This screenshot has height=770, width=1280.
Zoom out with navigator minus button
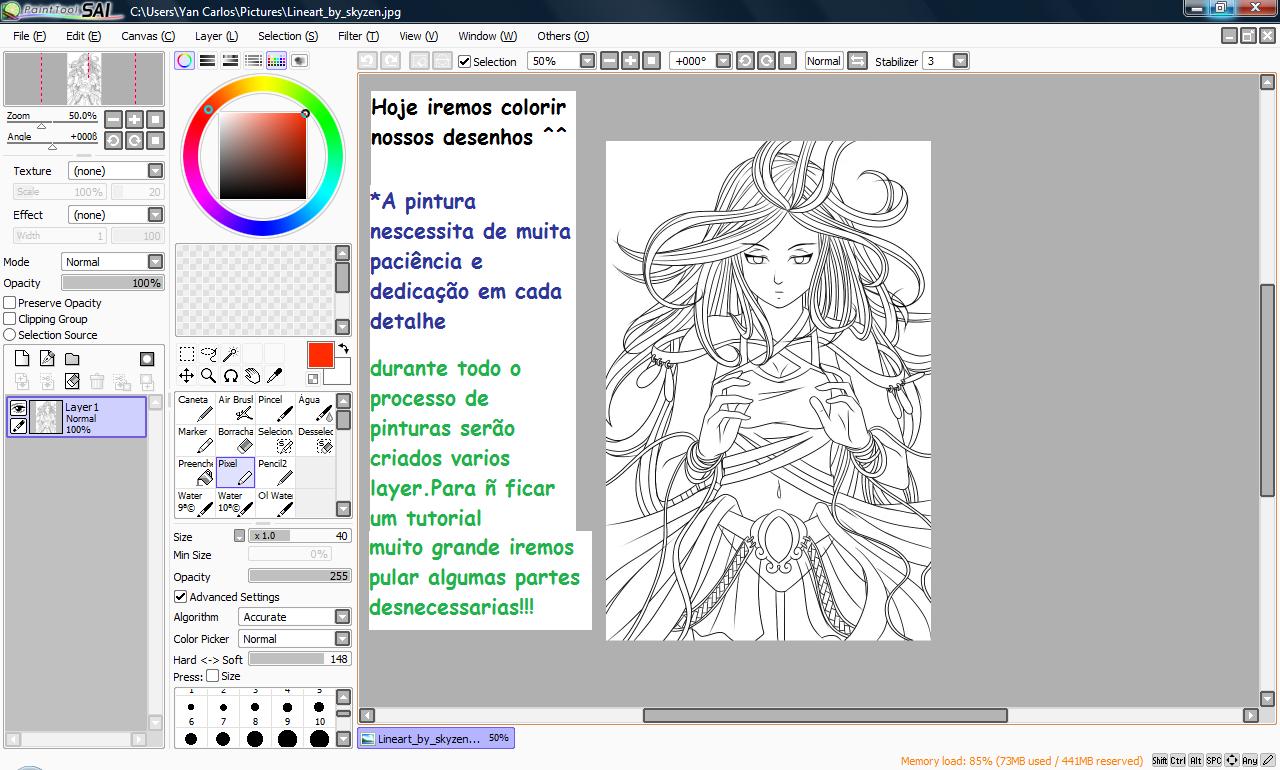coord(113,119)
